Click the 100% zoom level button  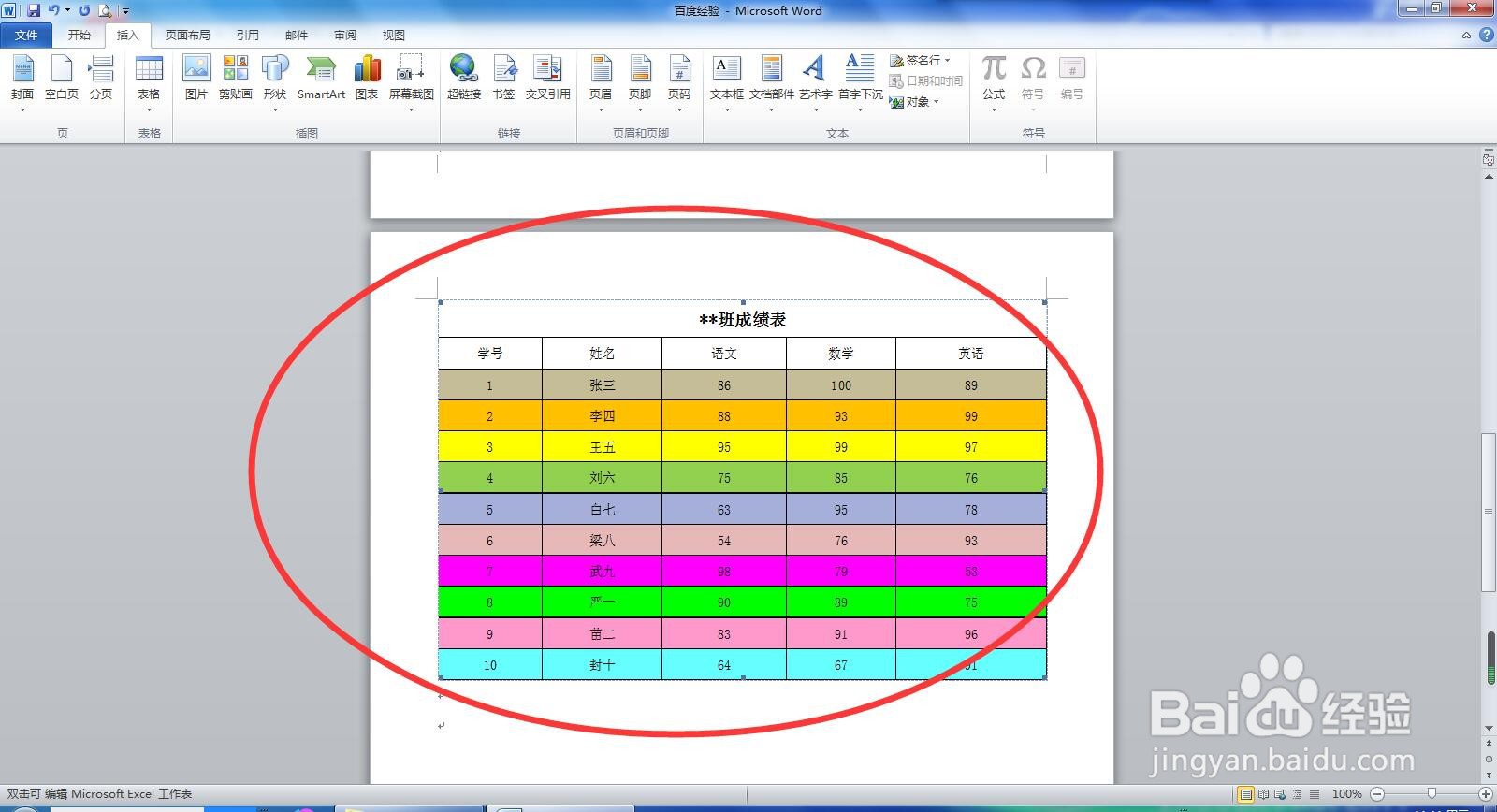click(x=1346, y=794)
